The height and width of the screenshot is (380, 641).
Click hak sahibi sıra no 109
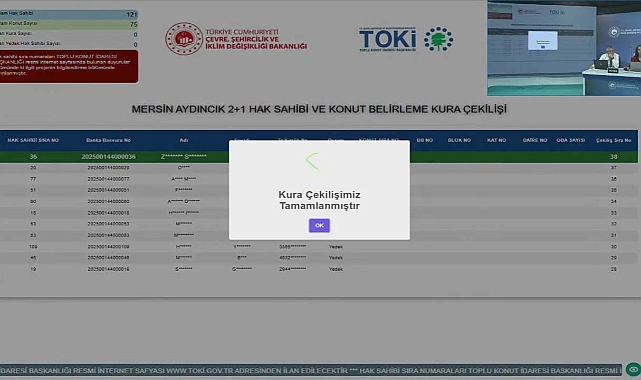click(x=33, y=247)
